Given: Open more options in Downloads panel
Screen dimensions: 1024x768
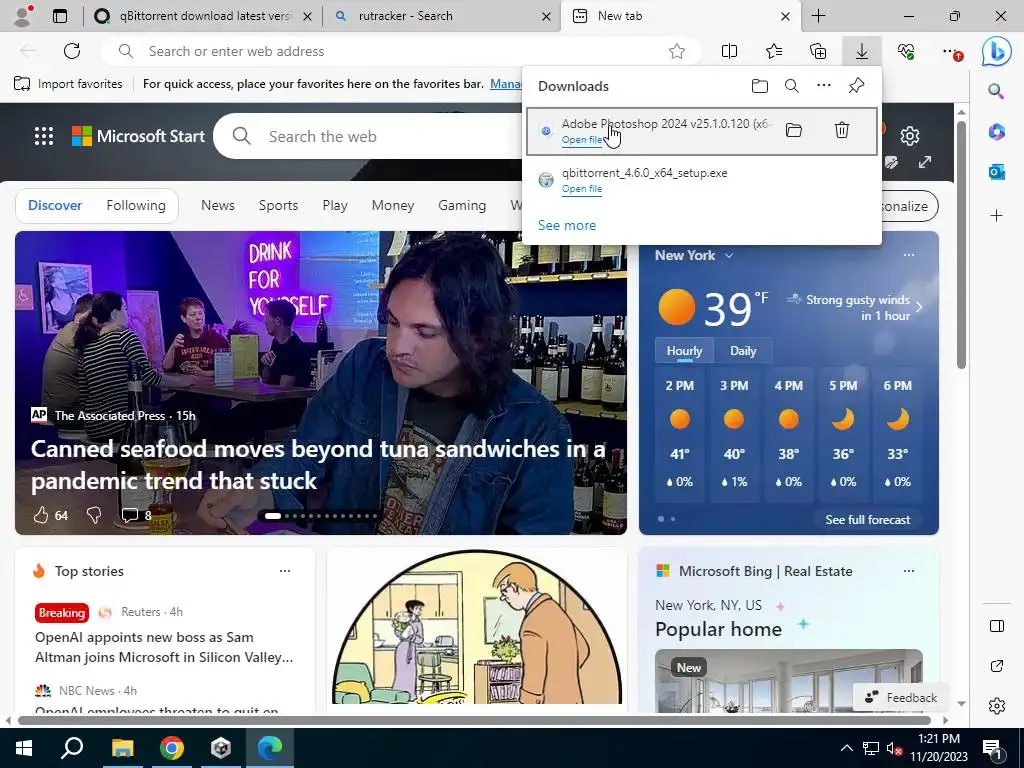Looking at the screenshot, I should [824, 86].
